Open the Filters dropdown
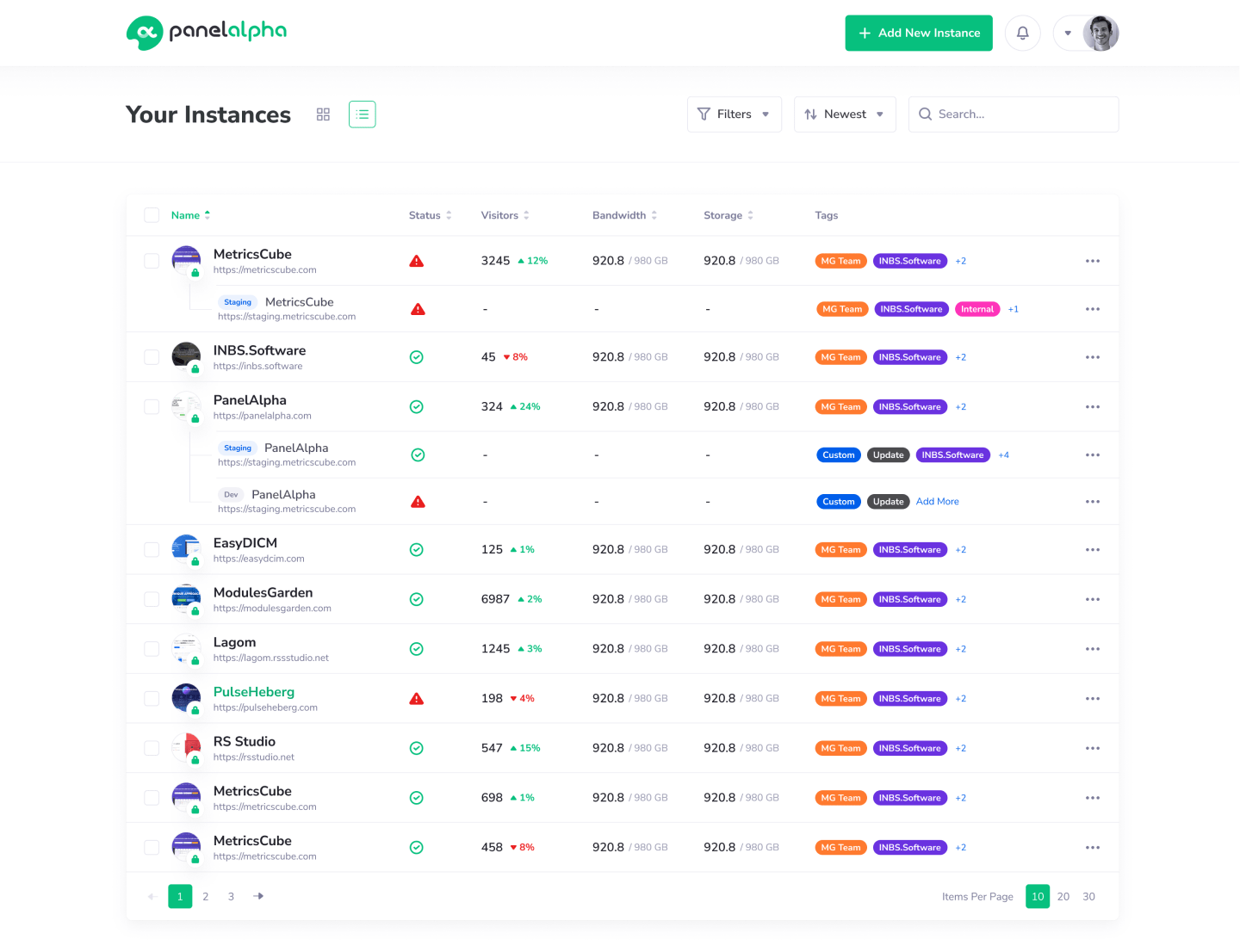1240x952 pixels. pos(735,114)
